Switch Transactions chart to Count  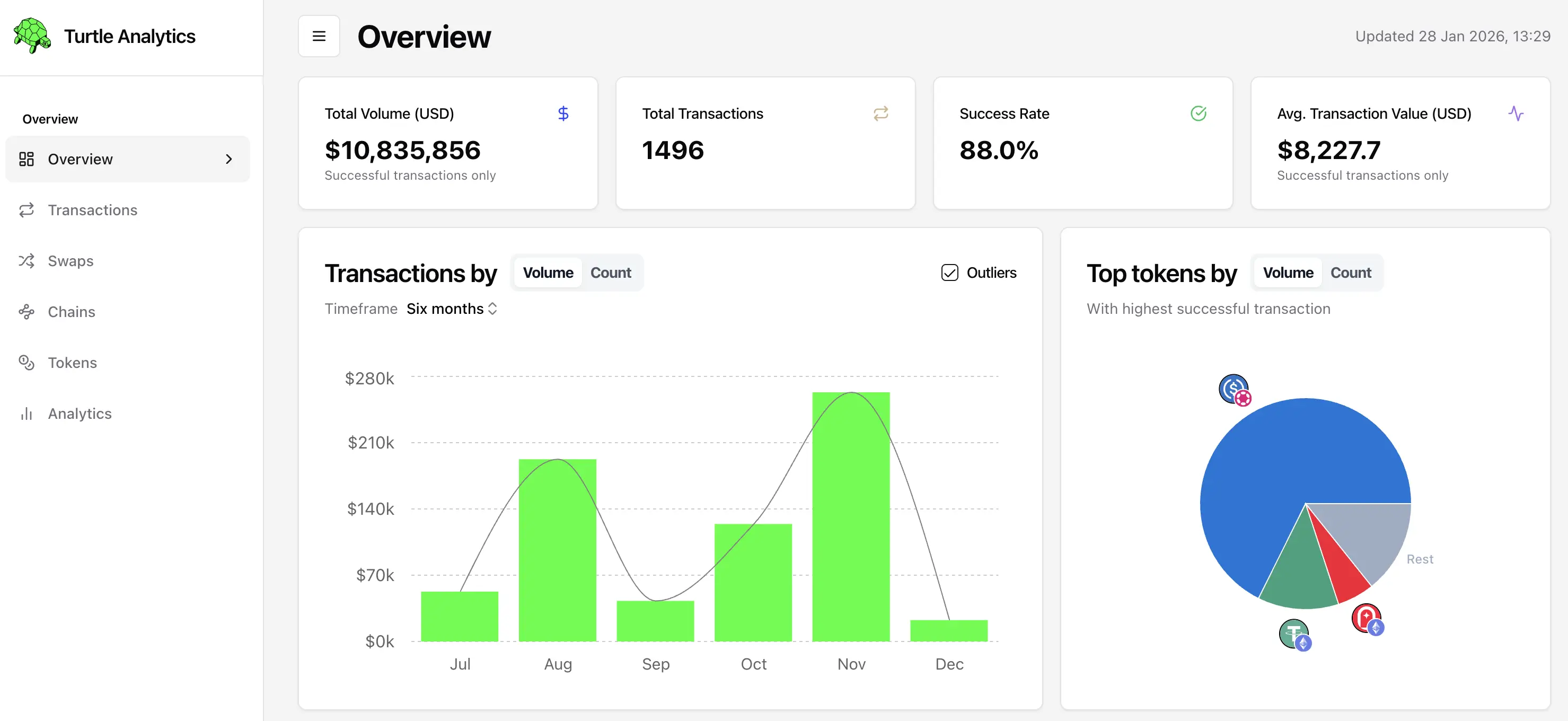pos(611,273)
